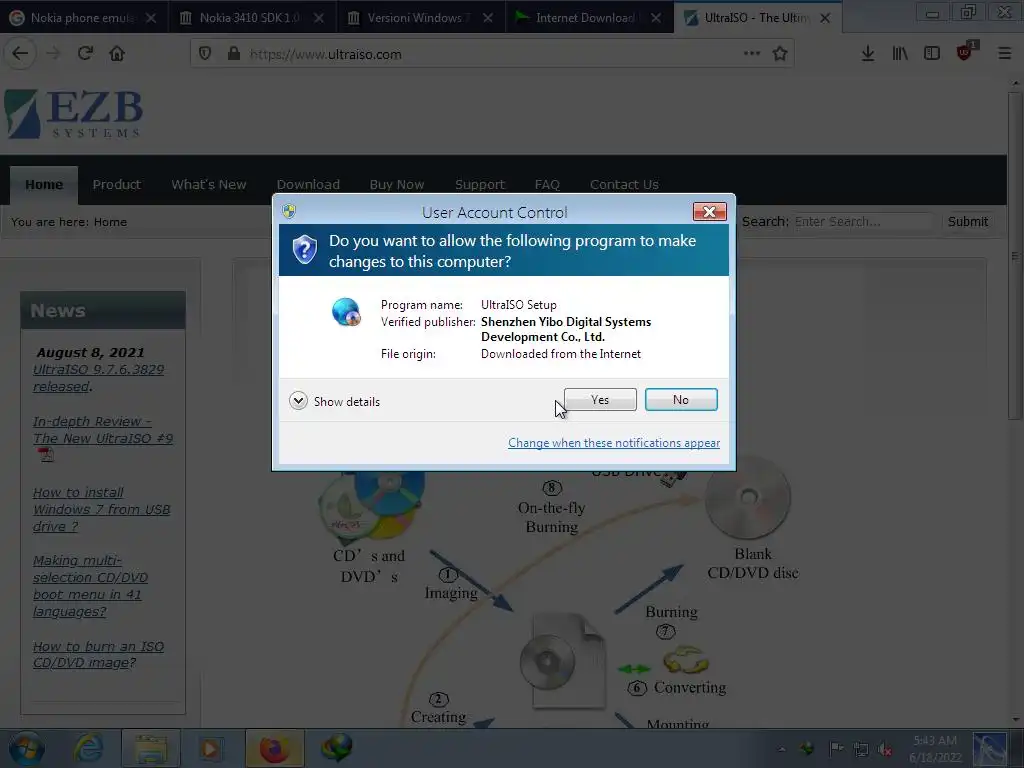Viewport: 1024px width, 768px height.
Task: Open the FAQ navigation item
Action: tap(547, 185)
